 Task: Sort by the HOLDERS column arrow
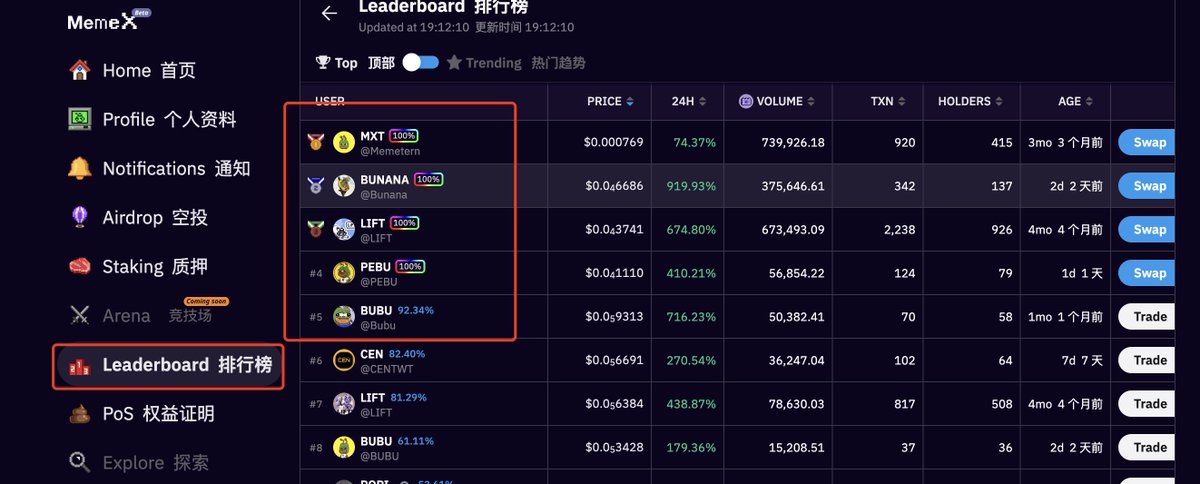pos(1000,102)
